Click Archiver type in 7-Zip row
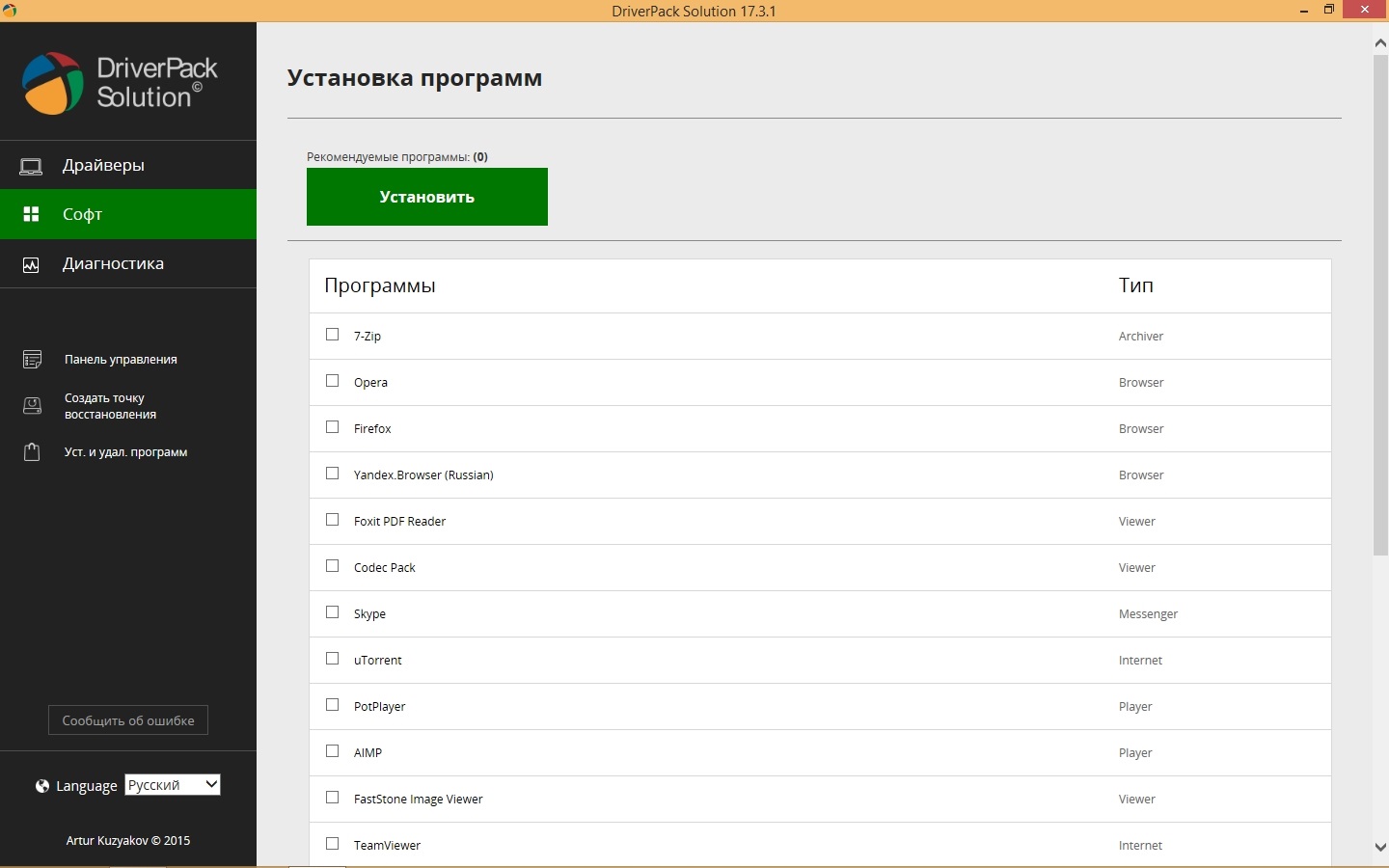The width and height of the screenshot is (1389, 868). coord(1141,337)
